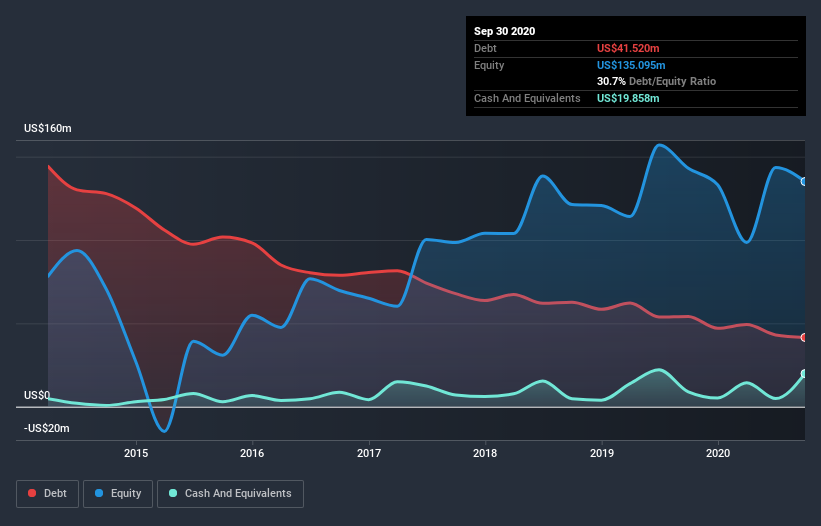Click the 2017 x-axis label
This screenshot has width=821, height=526.
369,453
